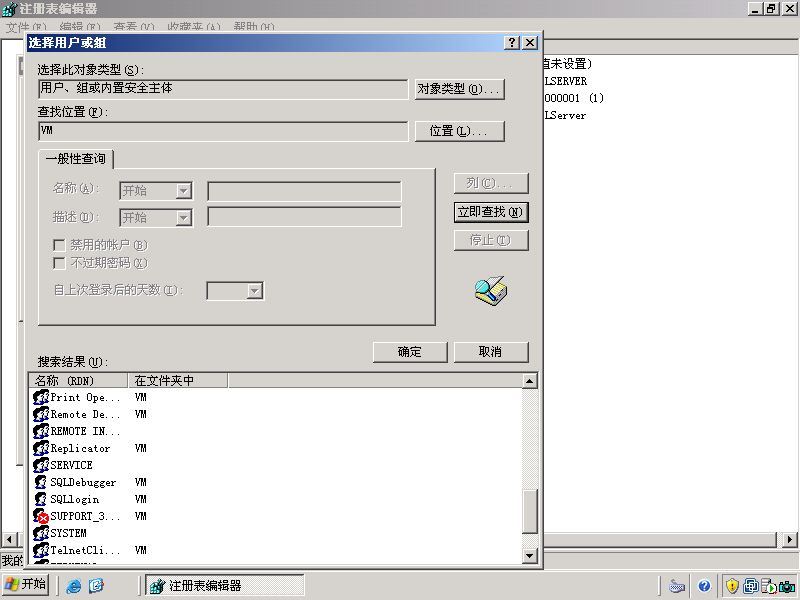Click the 对象类型(O)... button
The width and height of the screenshot is (800, 600).
click(459, 89)
